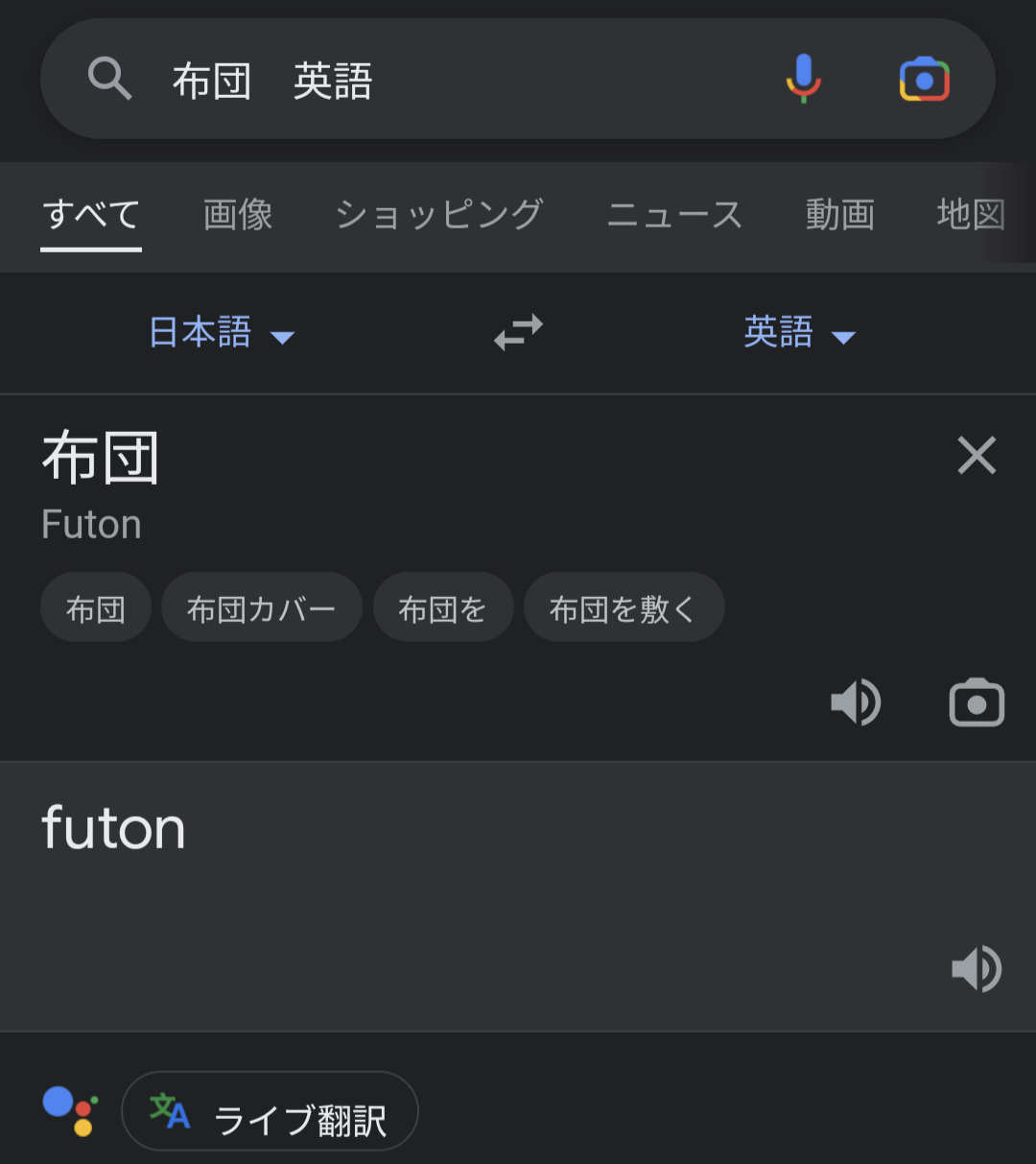Tap the Google Assistant icon
This screenshot has width=1036, height=1164.
tap(70, 1111)
